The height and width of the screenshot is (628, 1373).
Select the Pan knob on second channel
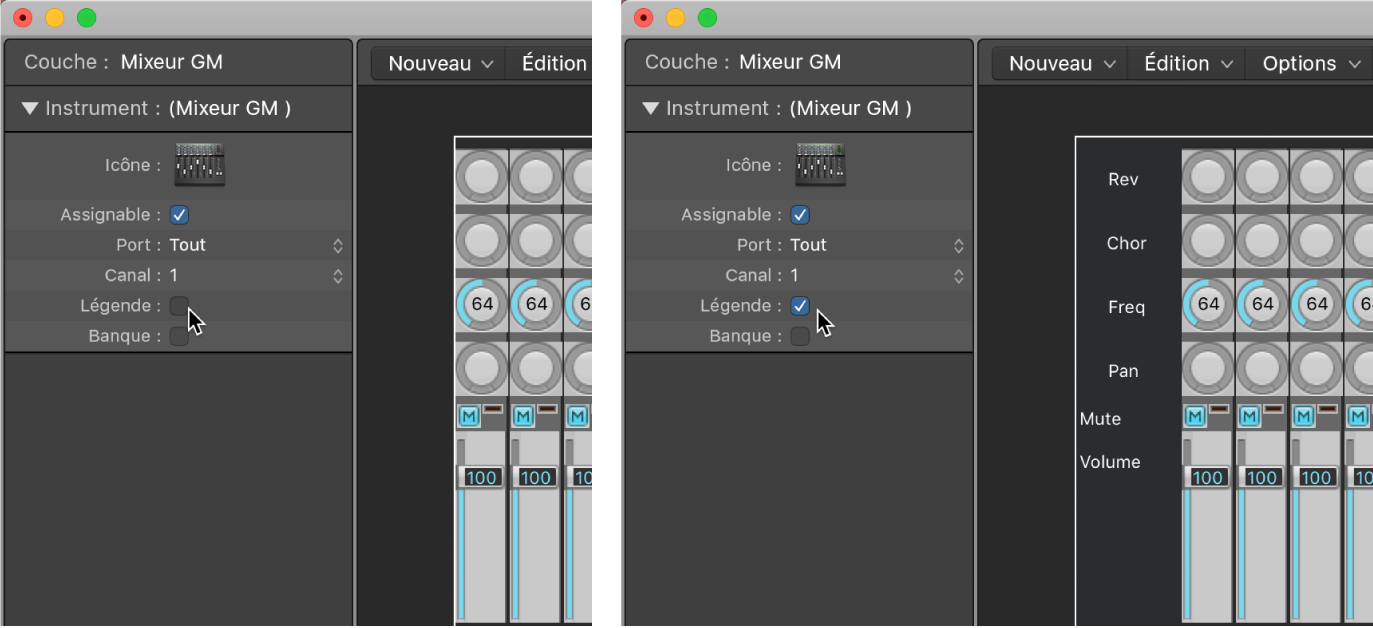pos(1262,370)
